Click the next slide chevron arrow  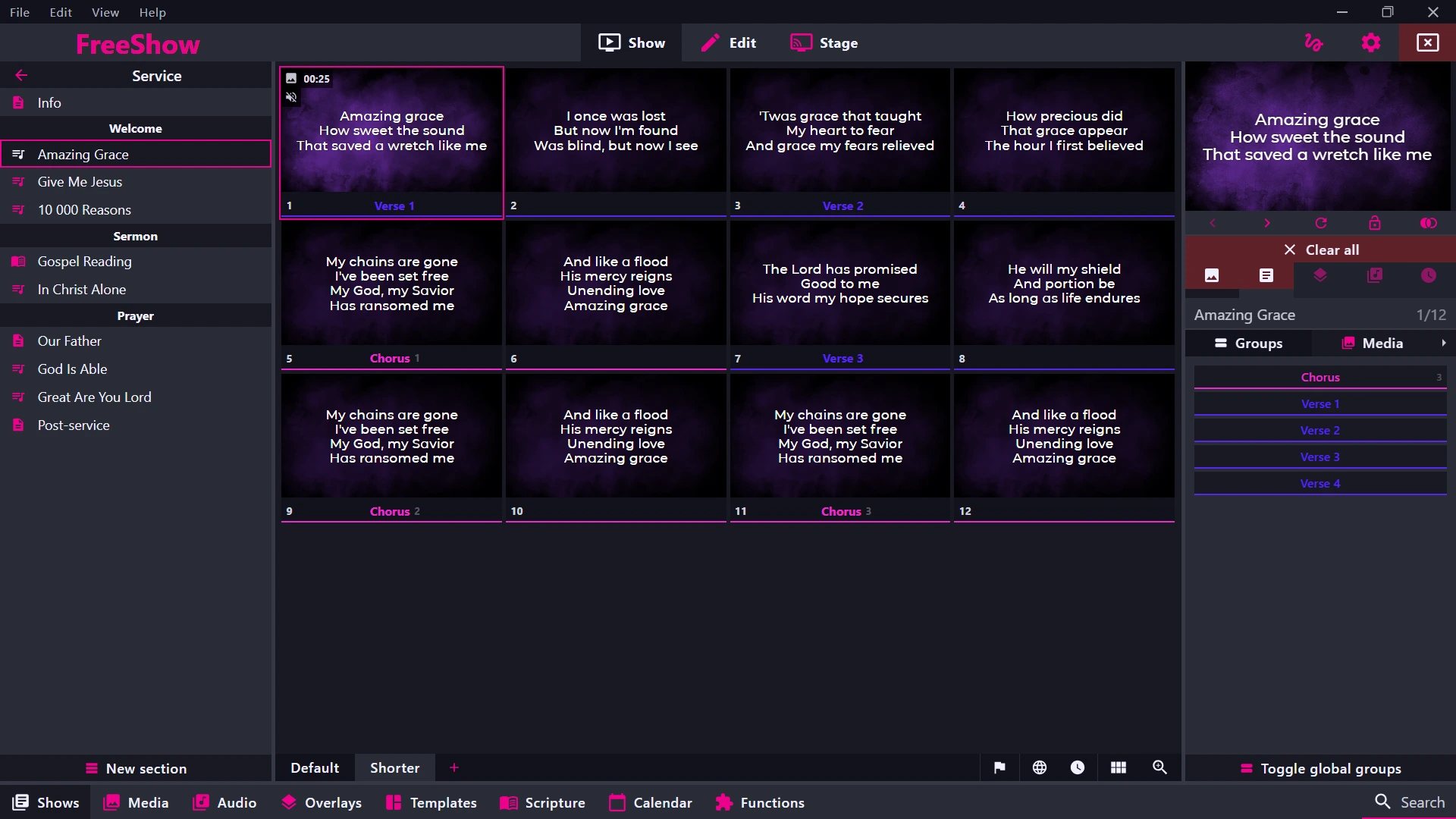pos(1266,223)
